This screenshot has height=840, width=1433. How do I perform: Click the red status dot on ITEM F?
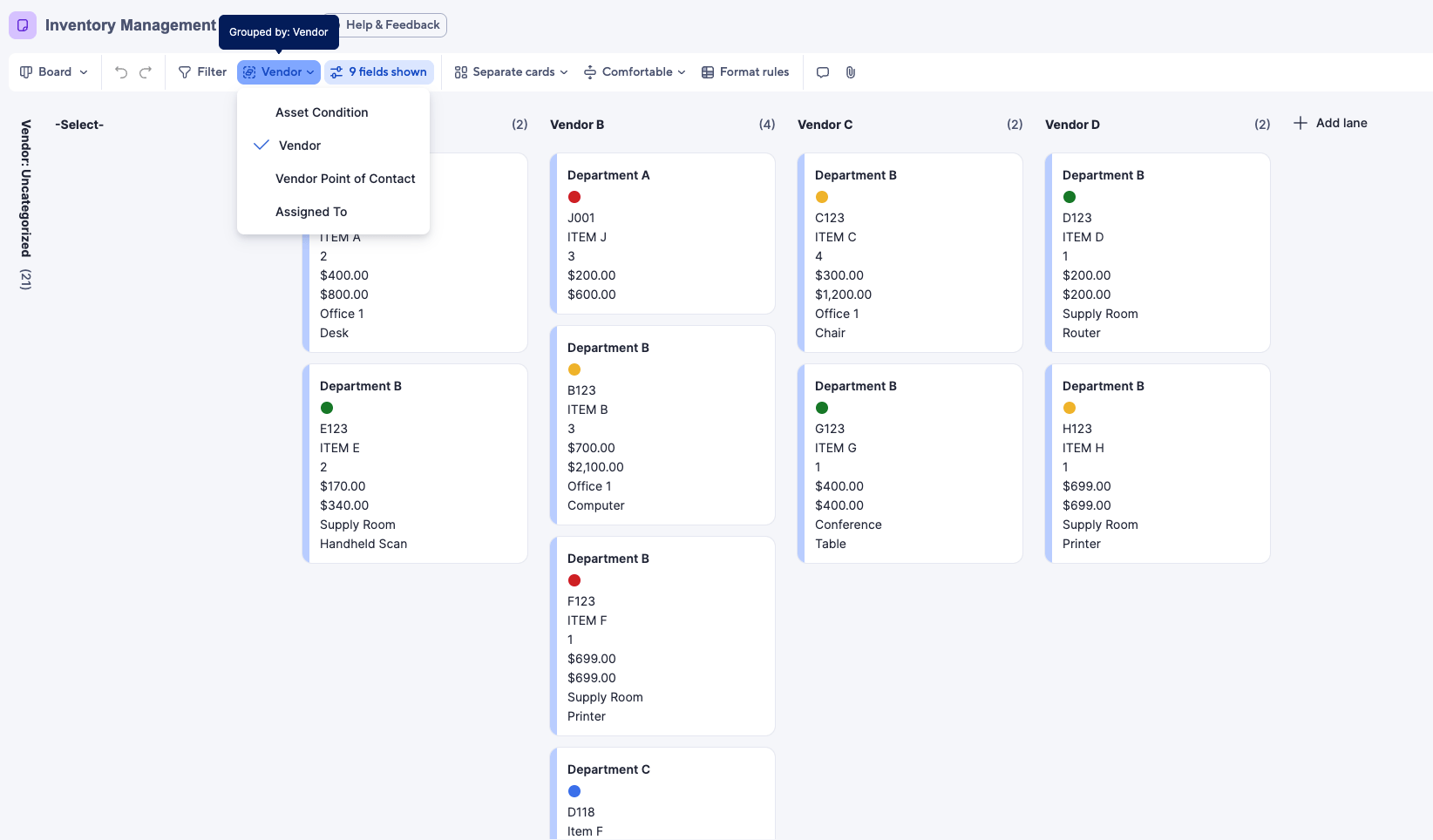coord(574,580)
